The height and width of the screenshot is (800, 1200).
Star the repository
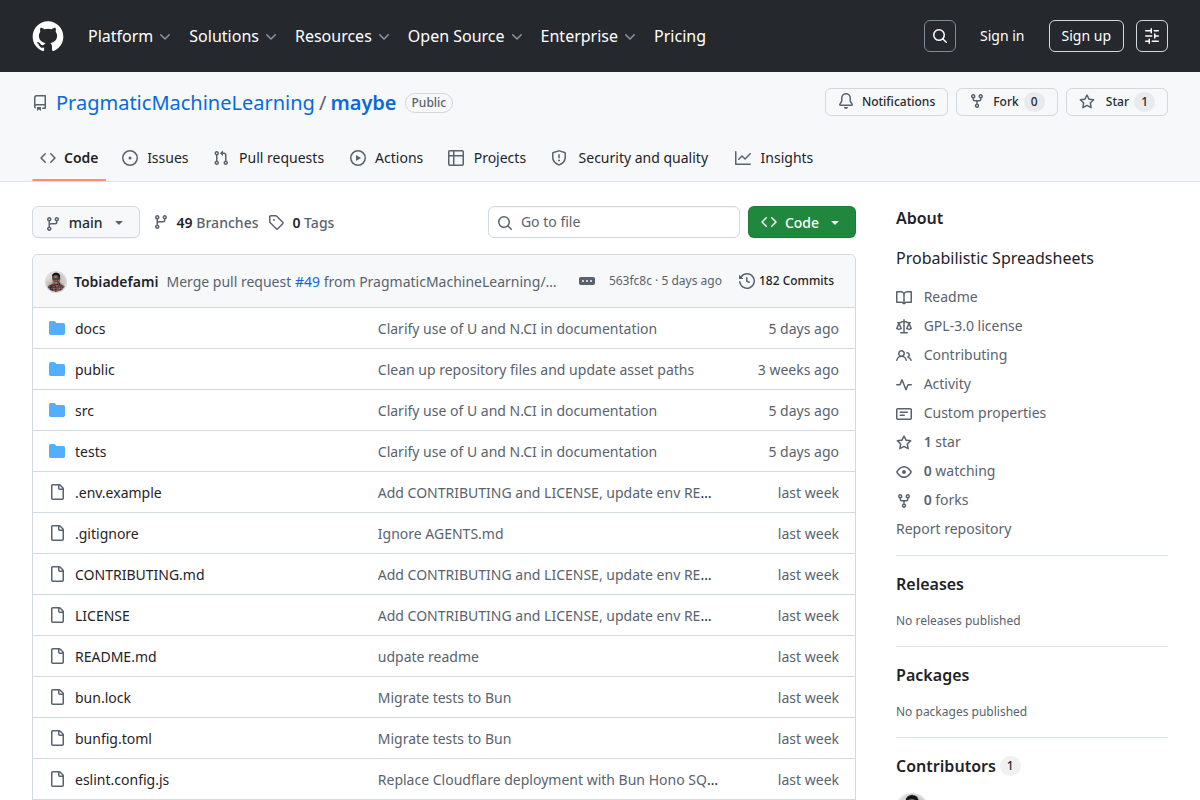[x=1116, y=102]
